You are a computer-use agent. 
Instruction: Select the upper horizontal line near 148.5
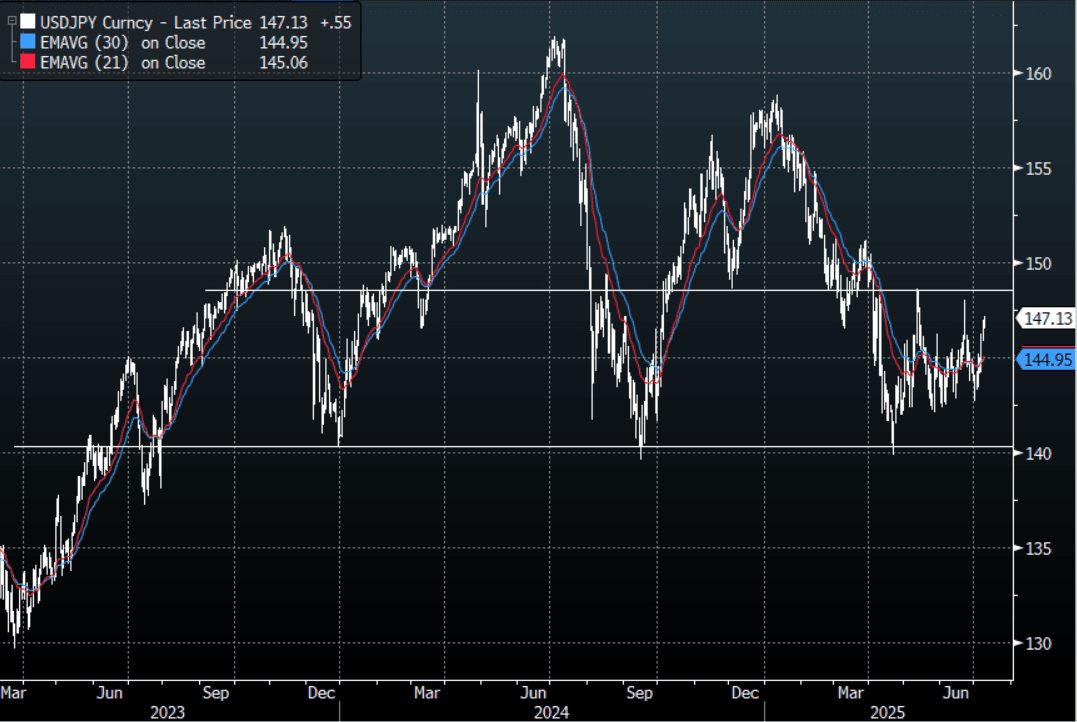[609, 291]
